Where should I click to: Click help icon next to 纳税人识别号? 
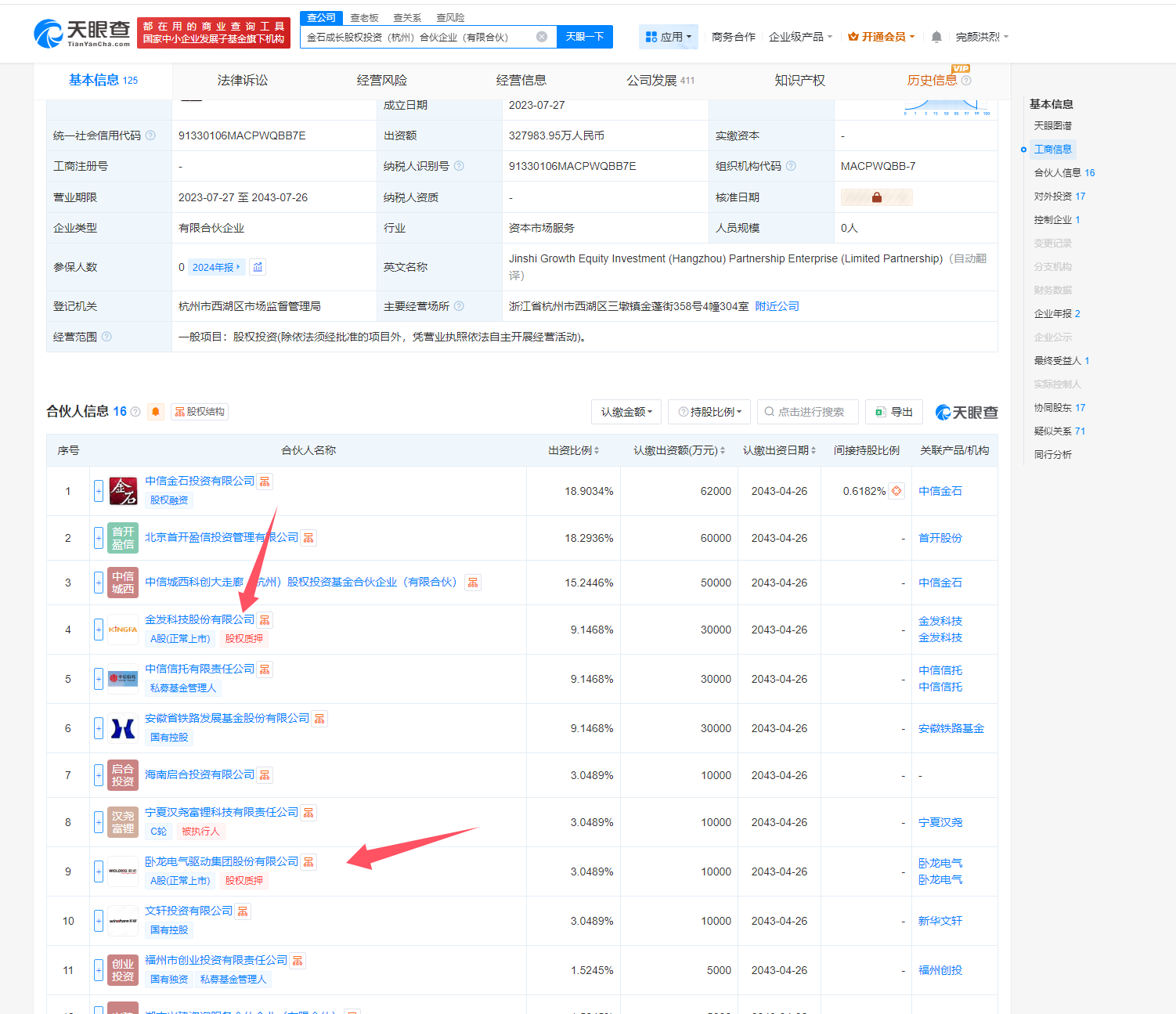[x=459, y=166]
